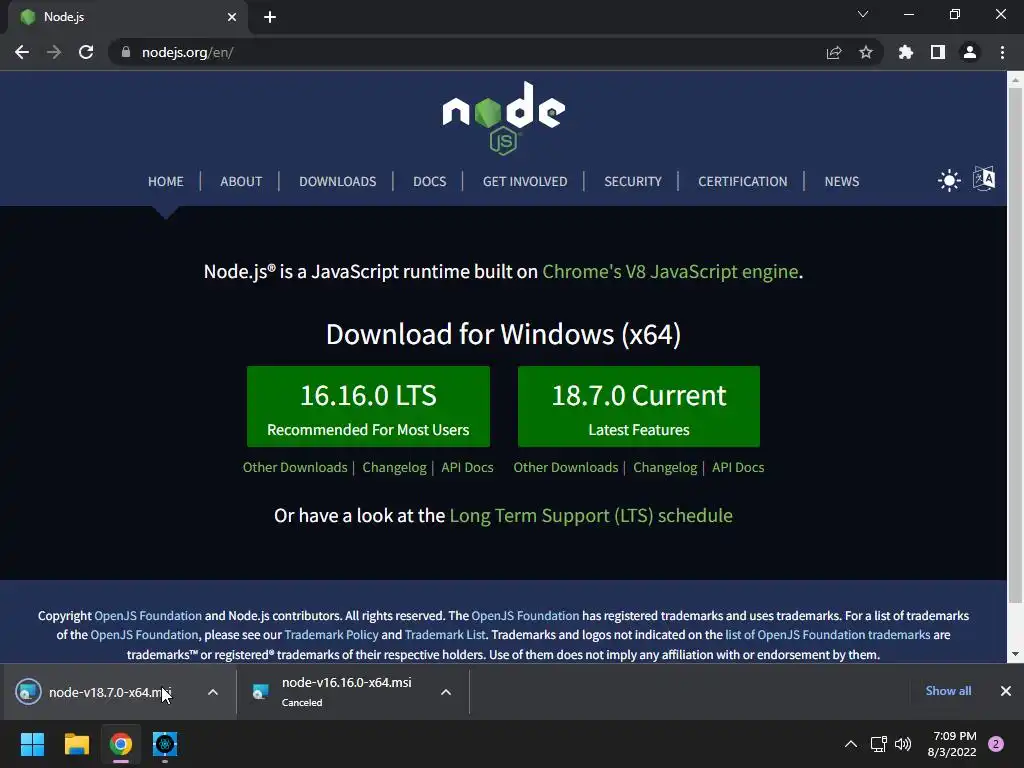The height and width of the screenshot is (768, 1024).
Task: Open Chrome's V8 JavaScript engine link
Action: point(671,271)
